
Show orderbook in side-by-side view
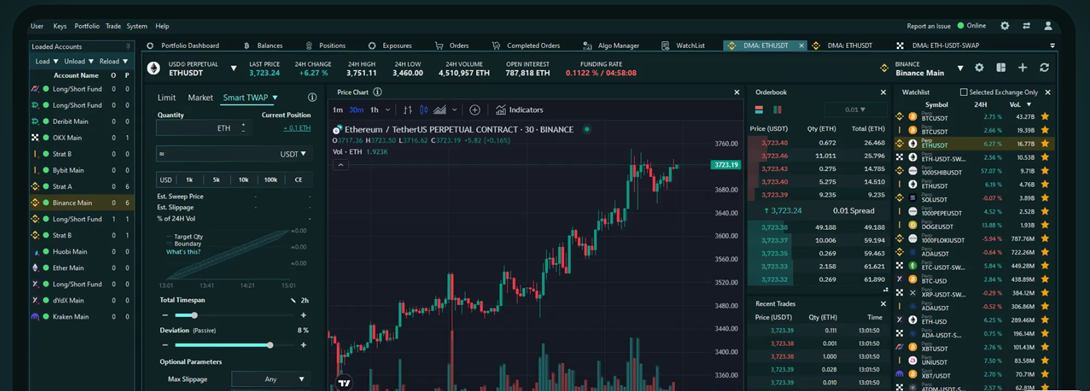[x=777, y=110]
